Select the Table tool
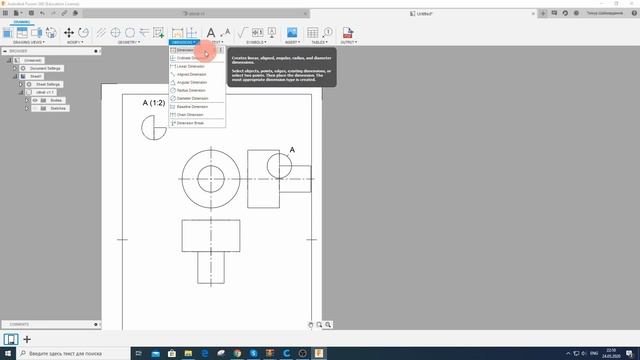Viewport: 640px width, 360px height. click(x=313, y=33)
